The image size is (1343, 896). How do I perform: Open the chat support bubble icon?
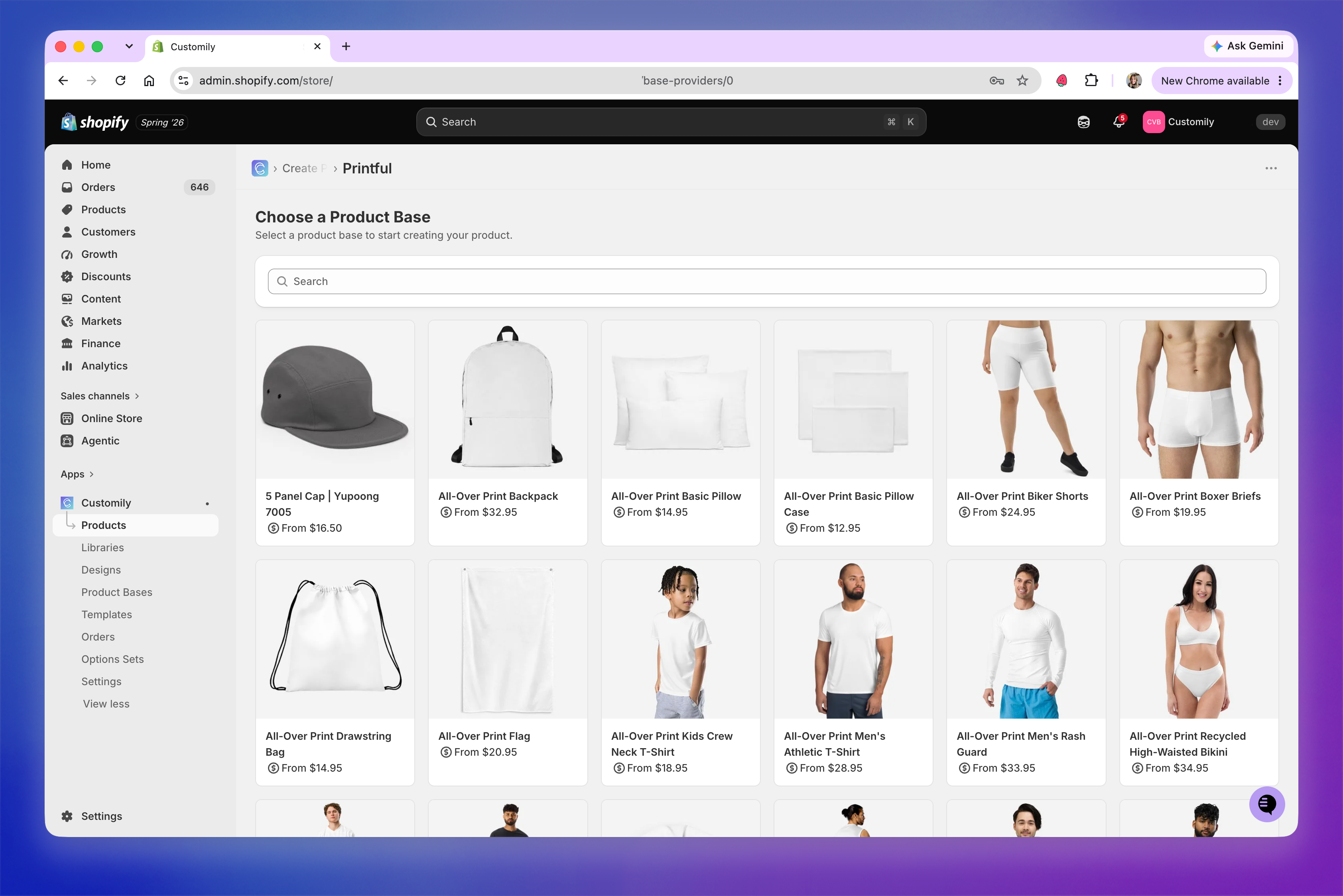(1266, 804)
